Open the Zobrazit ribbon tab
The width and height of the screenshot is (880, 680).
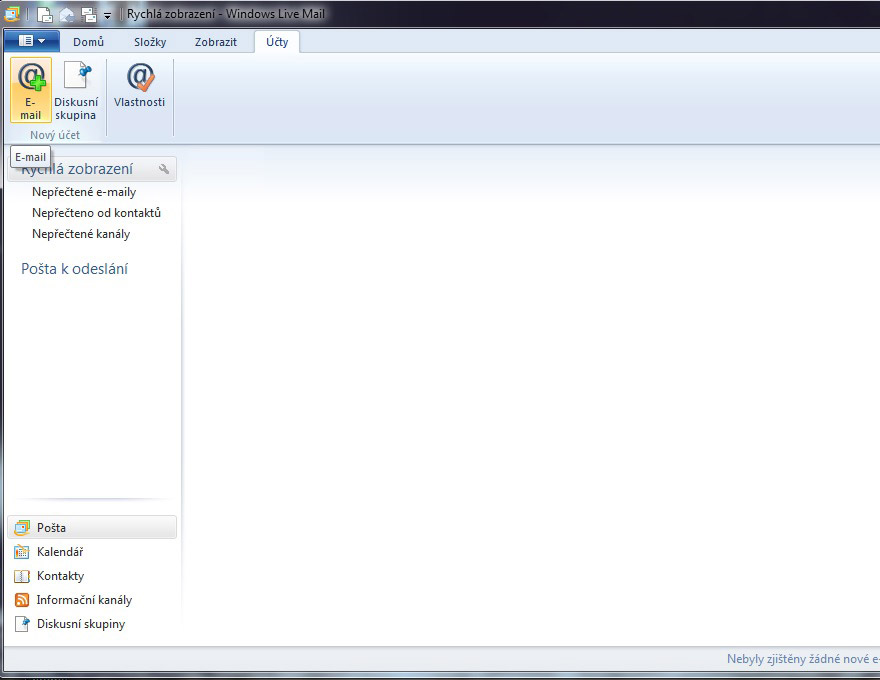(216, 42)
